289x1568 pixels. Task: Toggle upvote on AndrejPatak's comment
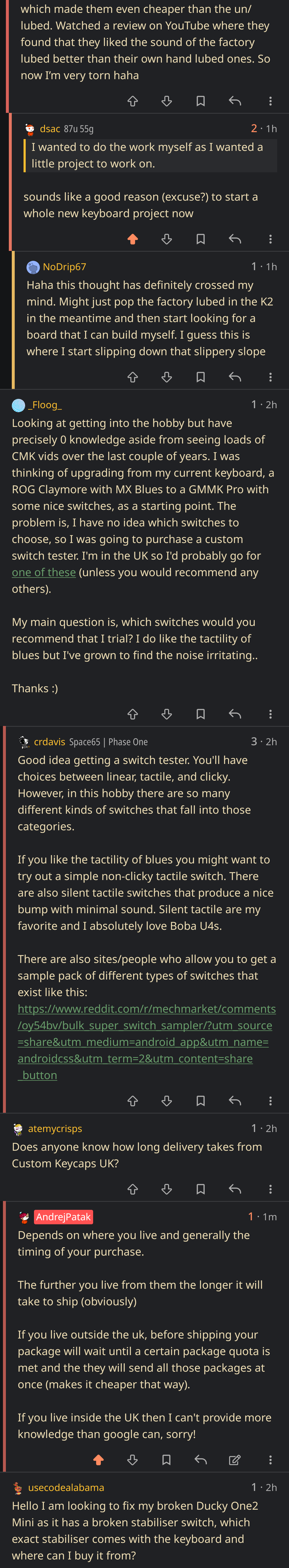[98, 1460]
